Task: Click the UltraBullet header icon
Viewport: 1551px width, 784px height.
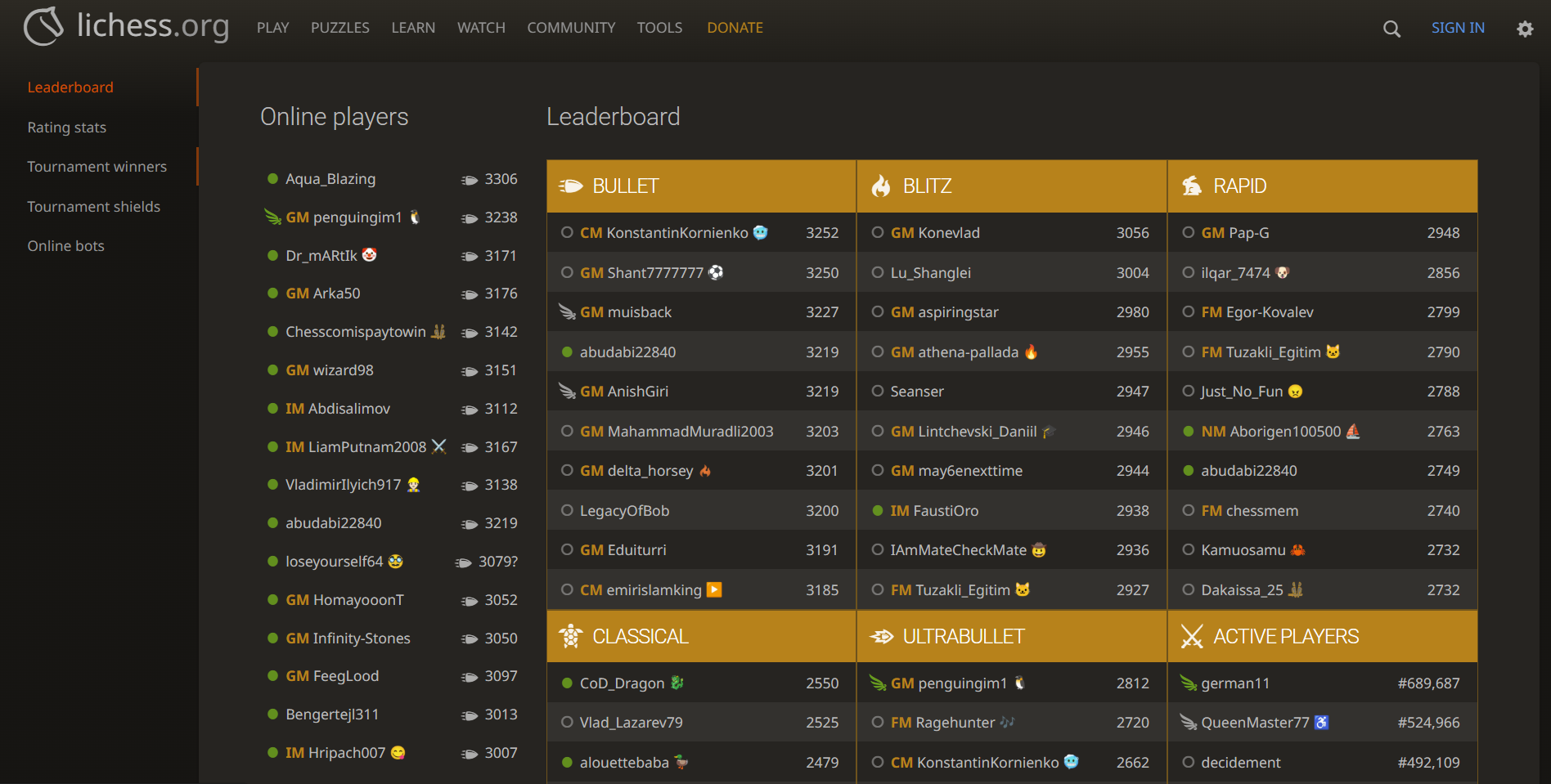Action: pyautogui.click(x=881, y=636)
